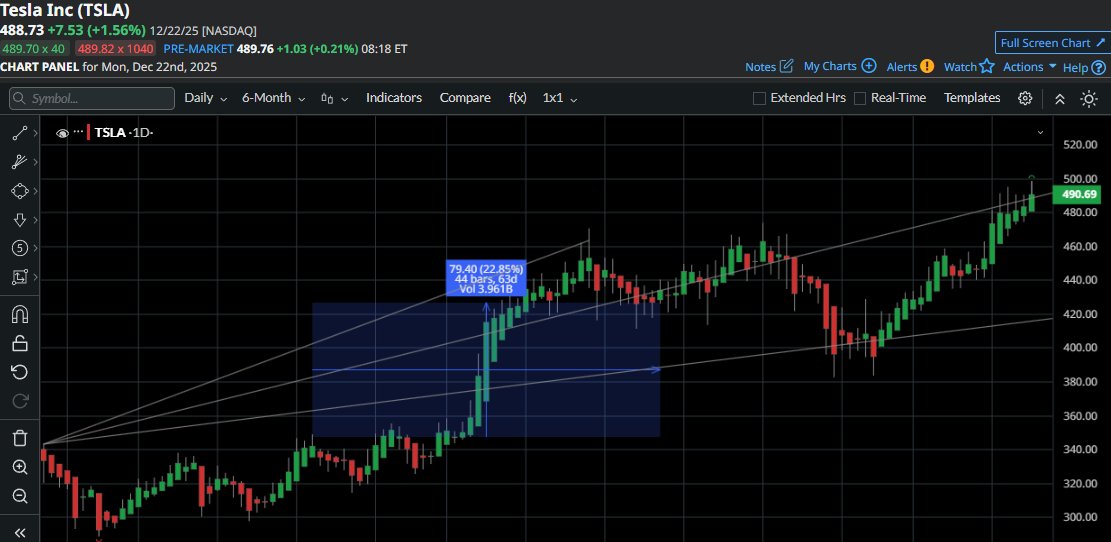Viewport: 1111px width, 542px height.
Task: Open the Compare menu
Action: coord(465,98)
